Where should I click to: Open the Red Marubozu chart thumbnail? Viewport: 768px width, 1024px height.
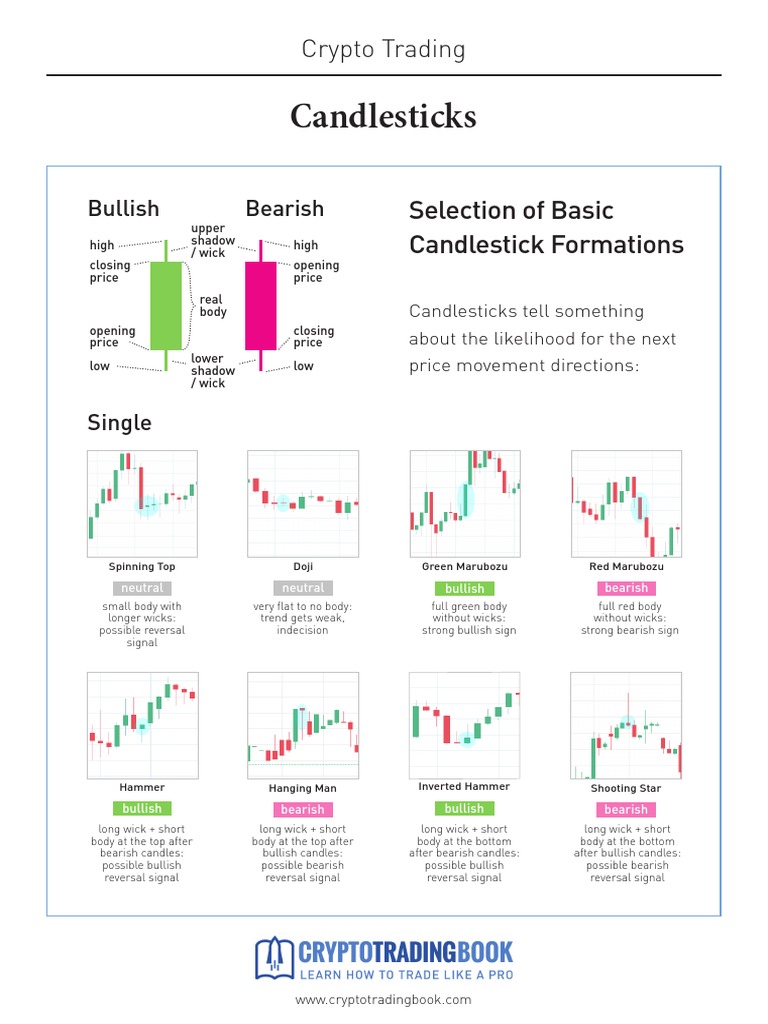(x=626, y=504)
